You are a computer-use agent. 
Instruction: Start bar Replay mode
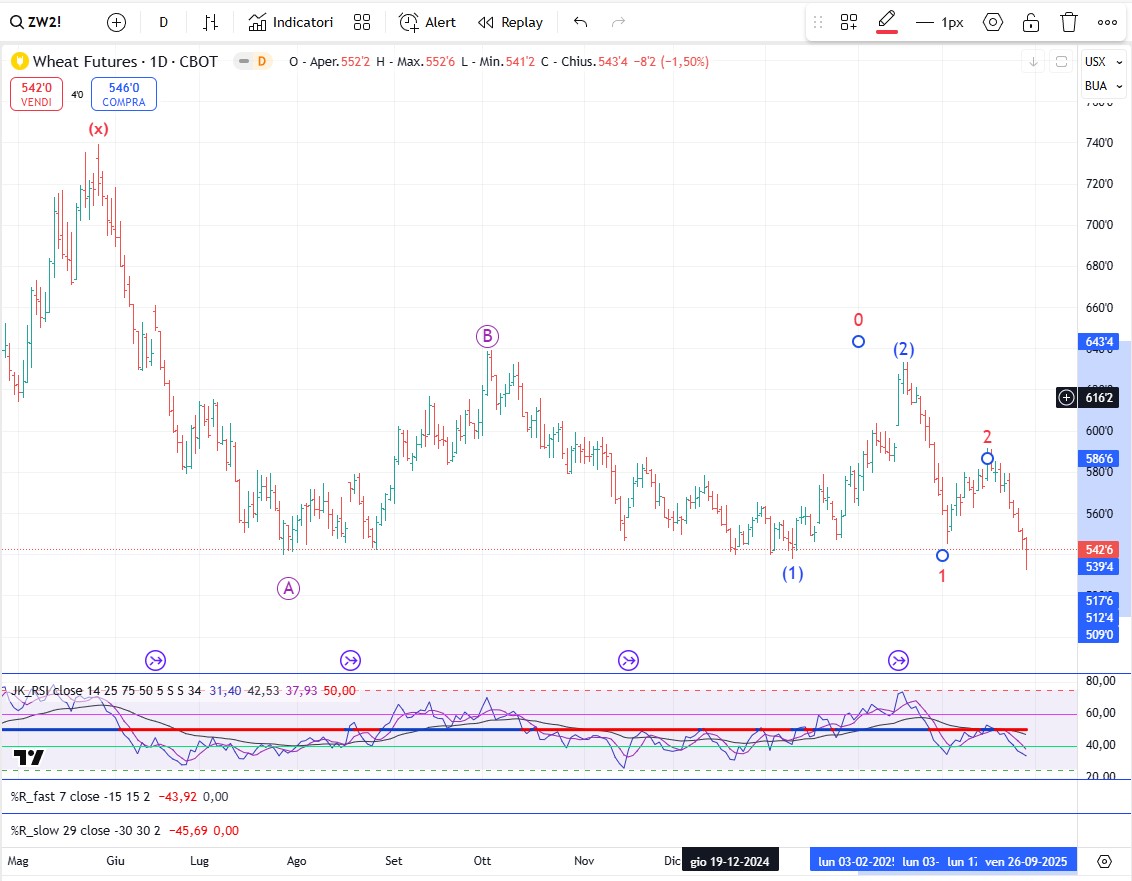[510, 22]
